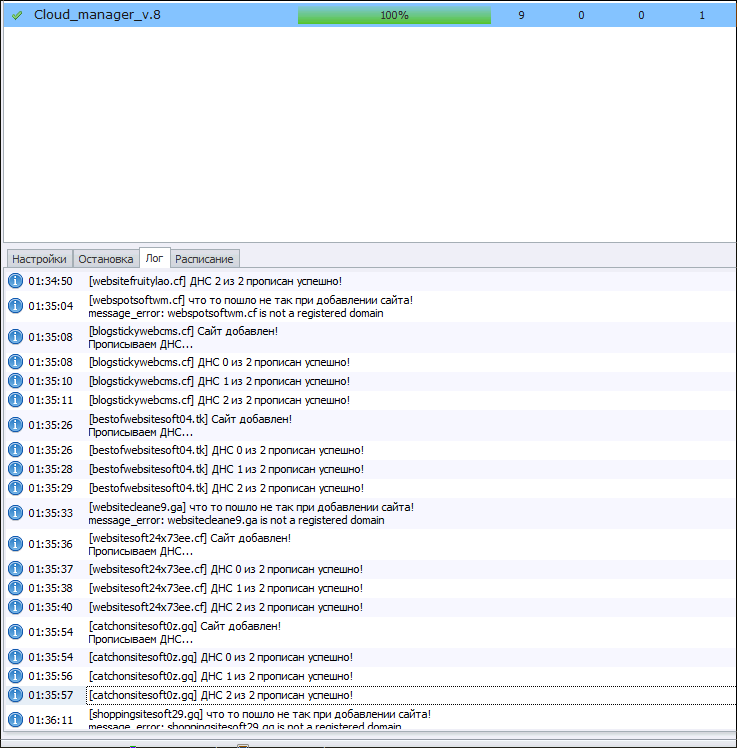Click the 01:36:11 timestamp
Viewport: 737px width, 748px height.
click(51, 720)
